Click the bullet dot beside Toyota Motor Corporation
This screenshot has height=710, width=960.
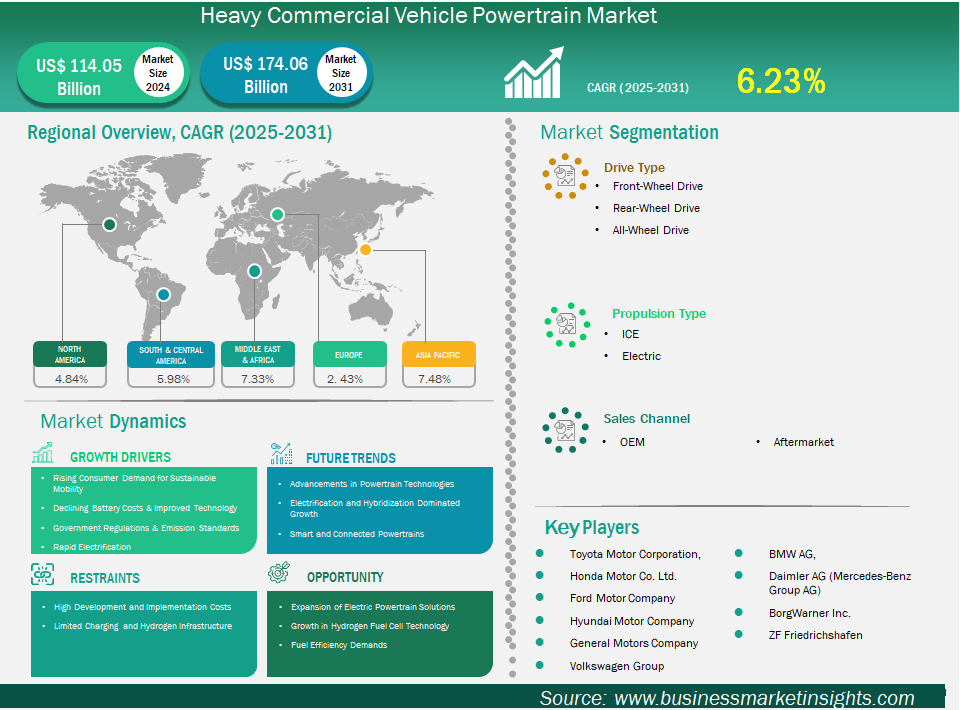540,553
